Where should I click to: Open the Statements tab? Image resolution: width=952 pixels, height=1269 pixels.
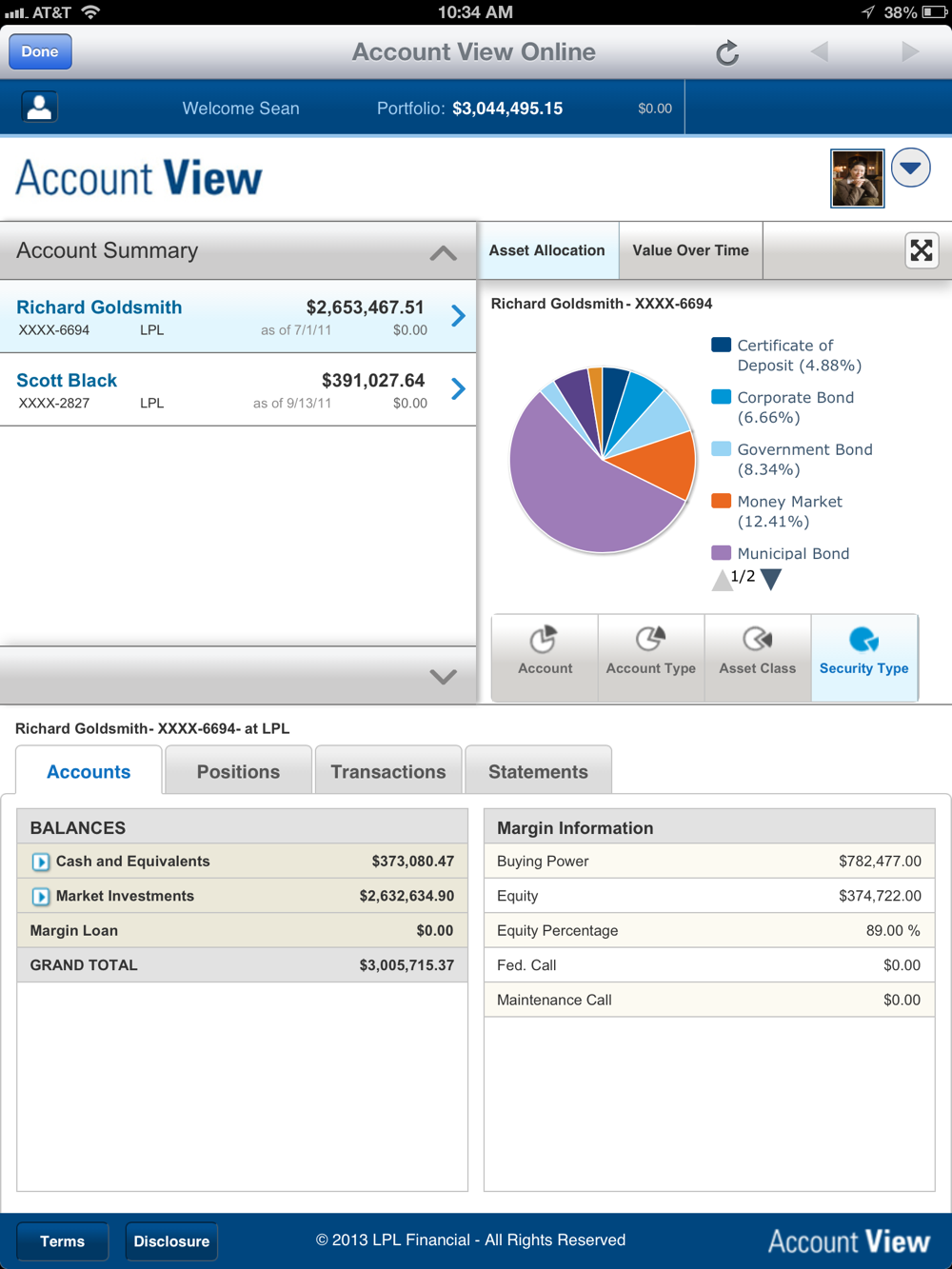[x=538, y=771]
